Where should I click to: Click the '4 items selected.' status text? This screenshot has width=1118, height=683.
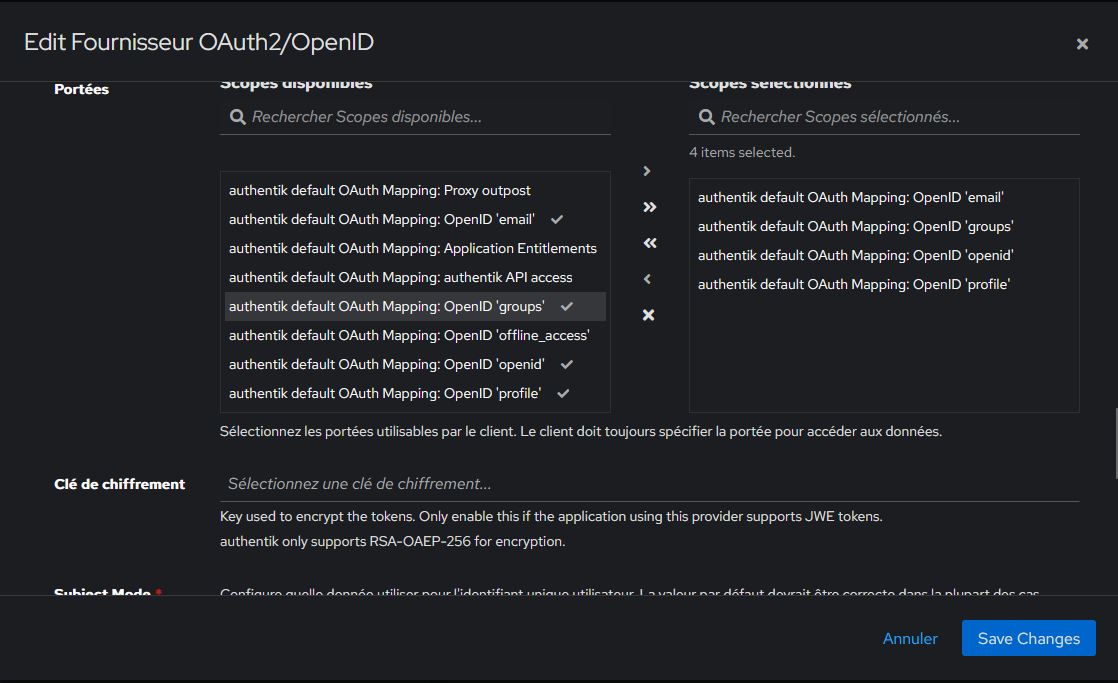742,153
